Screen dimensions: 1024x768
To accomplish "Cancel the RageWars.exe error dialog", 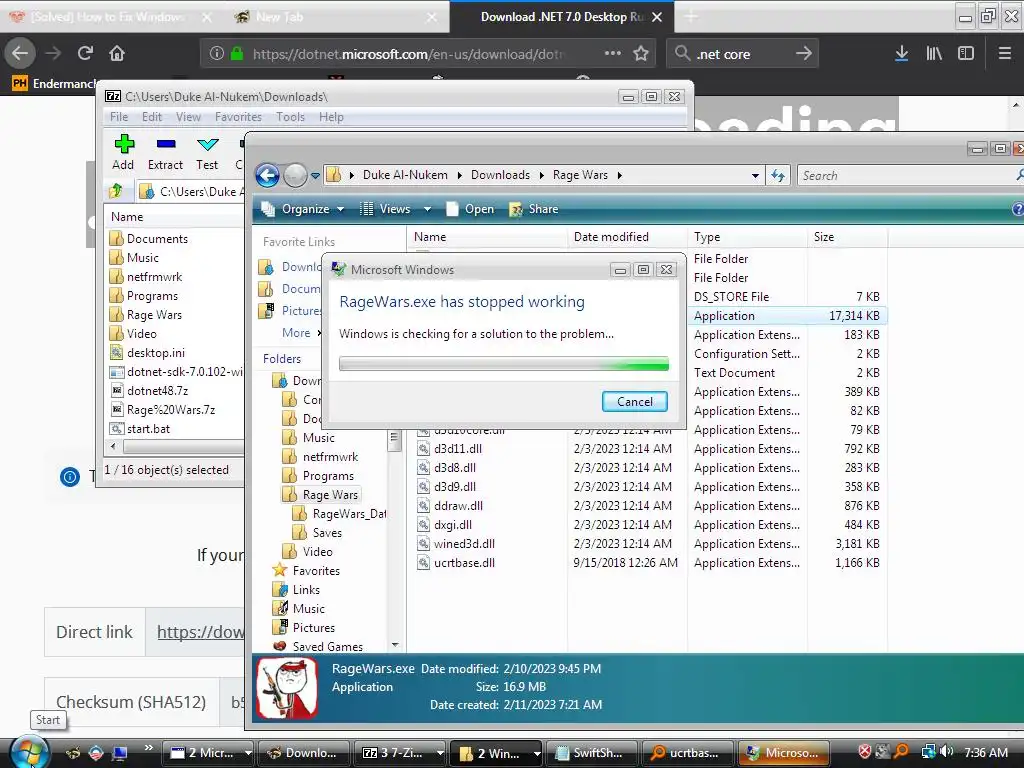I will tap(635, 402).
